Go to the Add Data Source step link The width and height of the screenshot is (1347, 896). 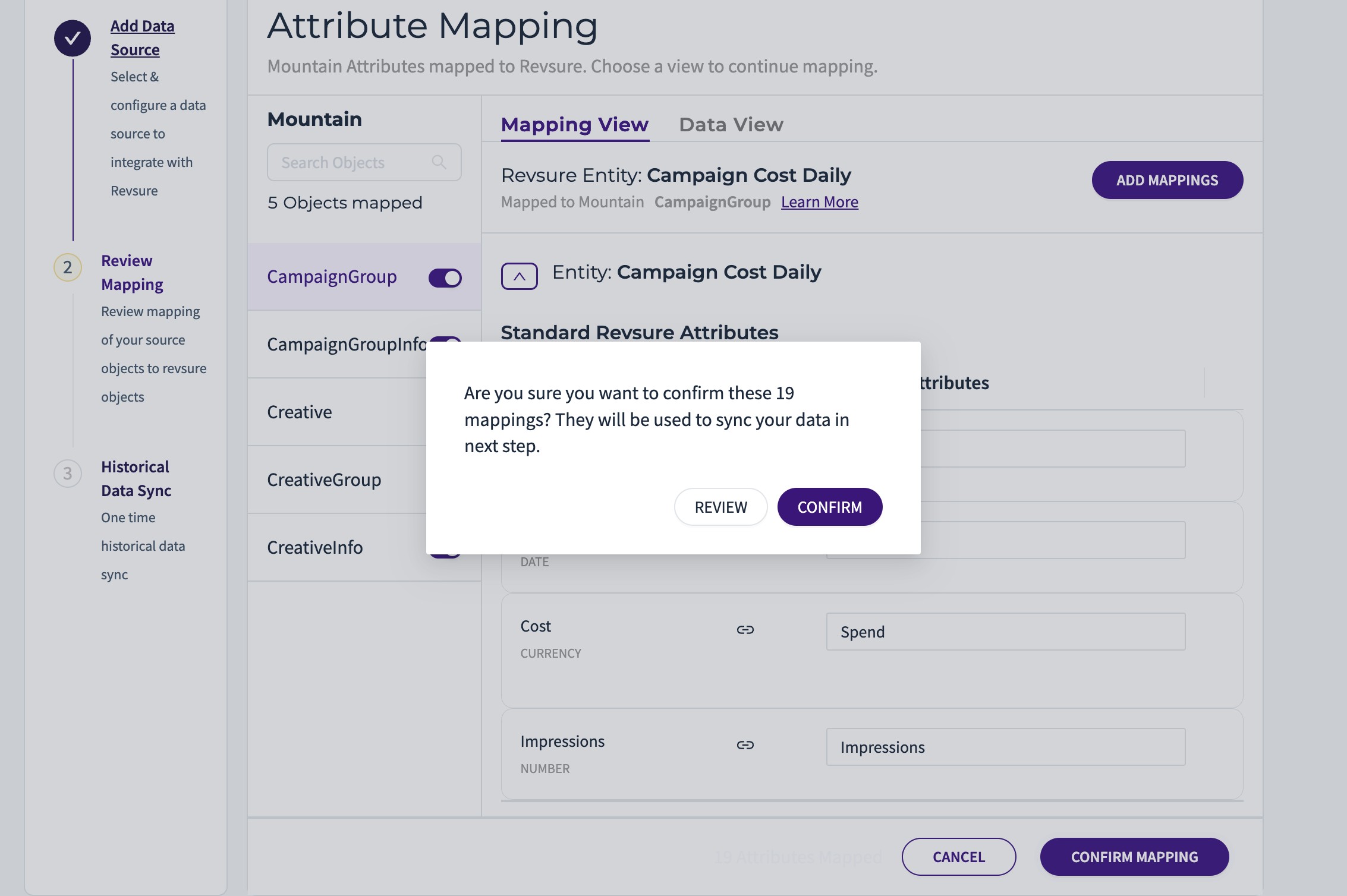click(142, 38)
